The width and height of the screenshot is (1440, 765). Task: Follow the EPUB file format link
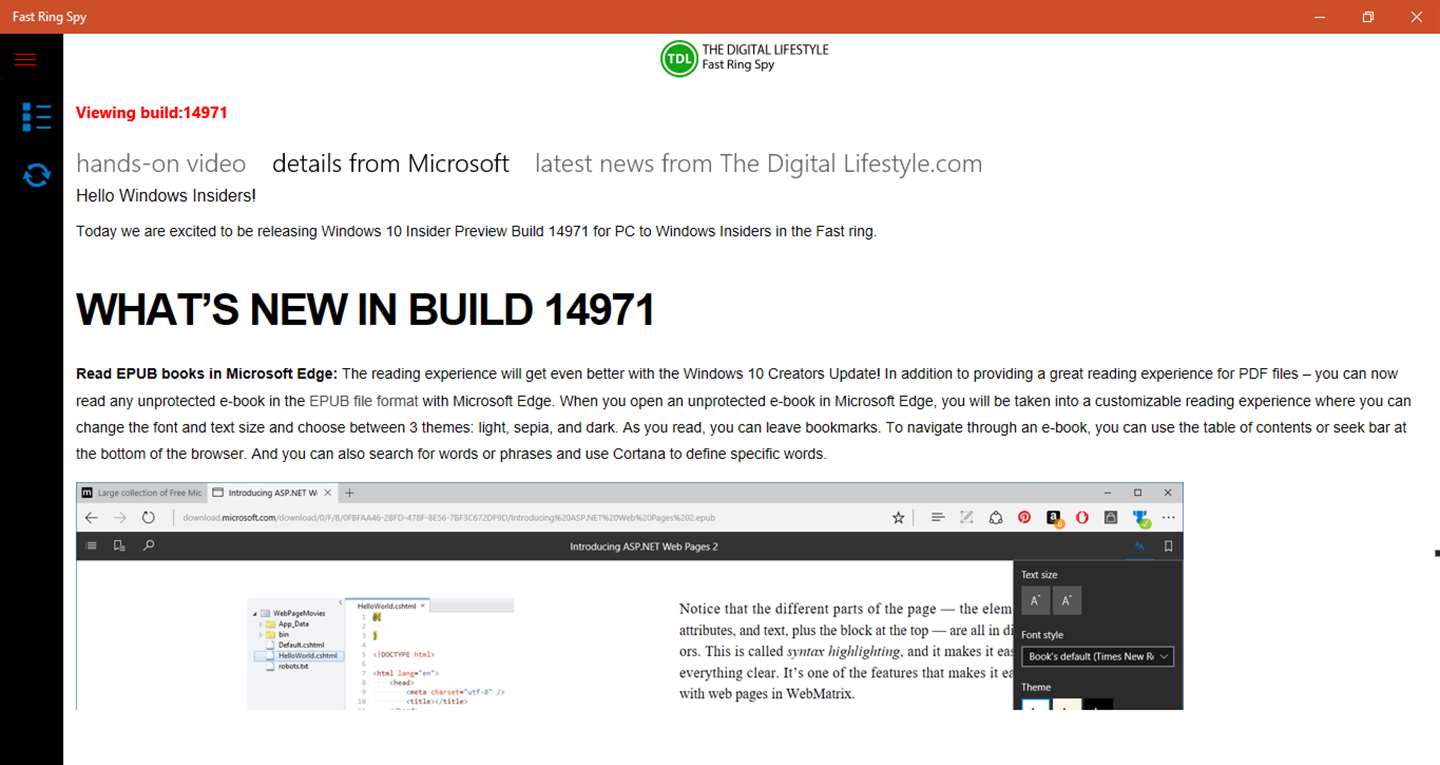[363, 401]
